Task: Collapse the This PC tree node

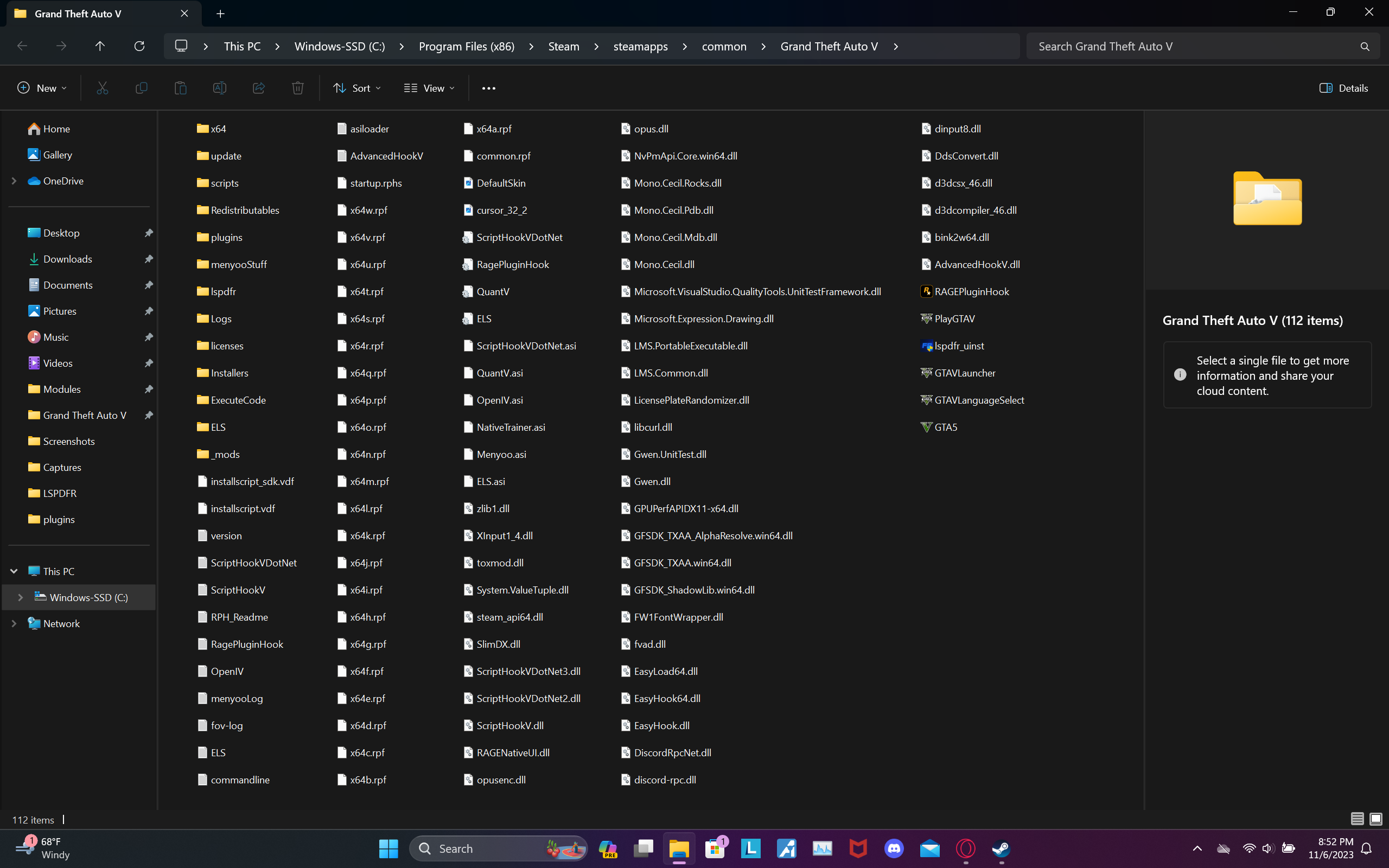Action: click(x=14, y=571)
